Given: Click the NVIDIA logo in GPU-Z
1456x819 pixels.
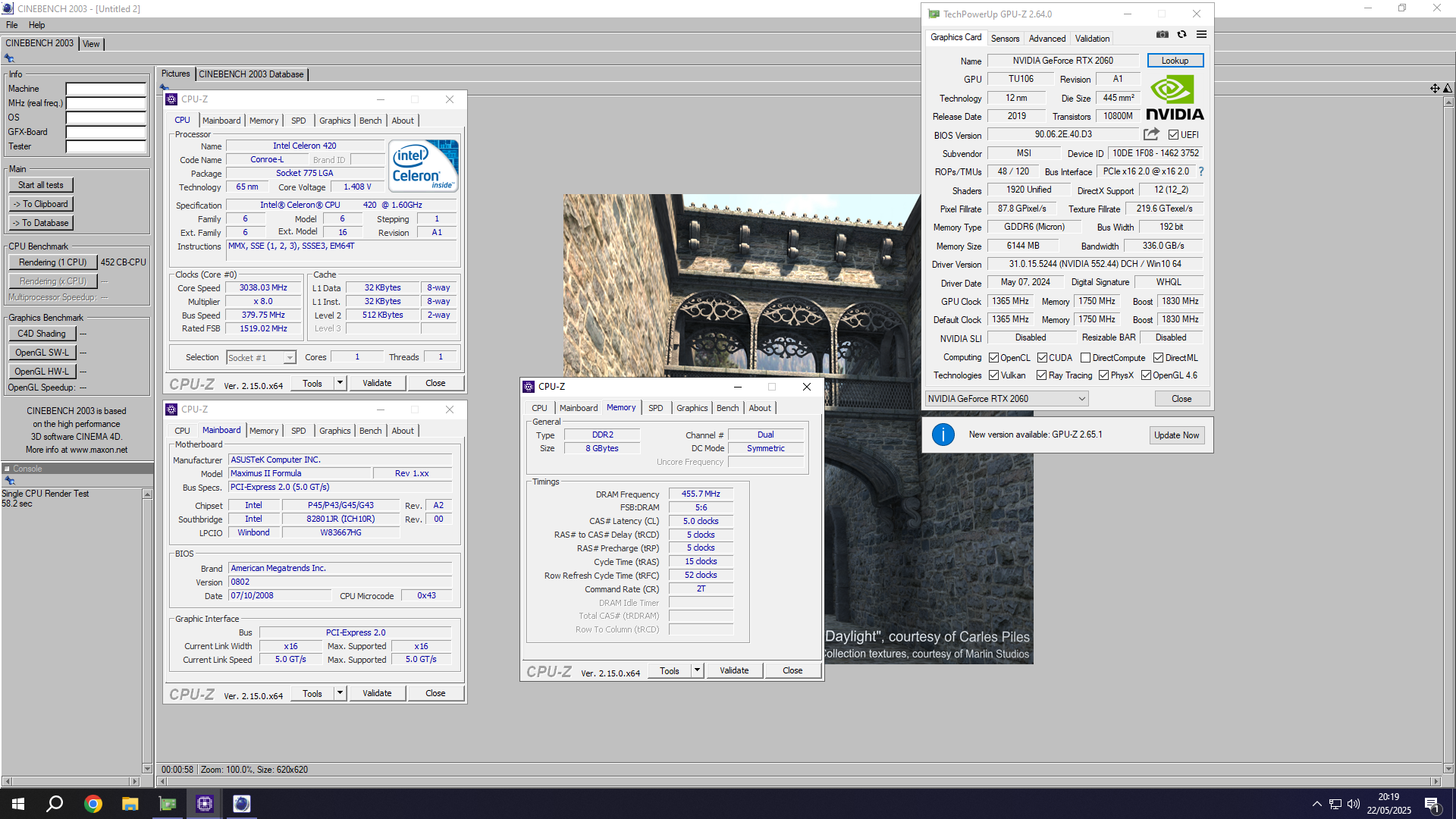Looking at the screenshot, I should (x=1175, y=98).
